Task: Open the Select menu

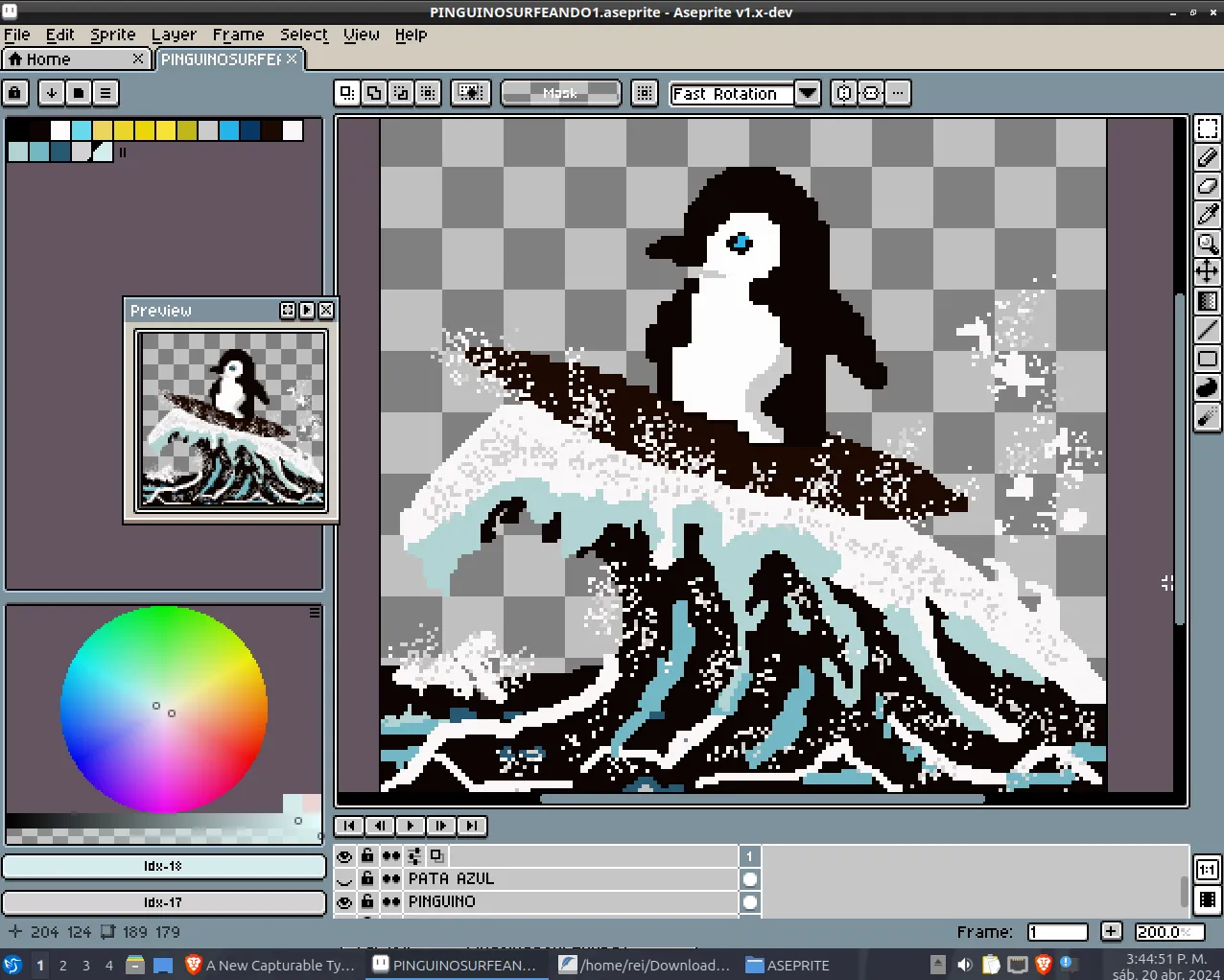Action: (x=304, y=35)
